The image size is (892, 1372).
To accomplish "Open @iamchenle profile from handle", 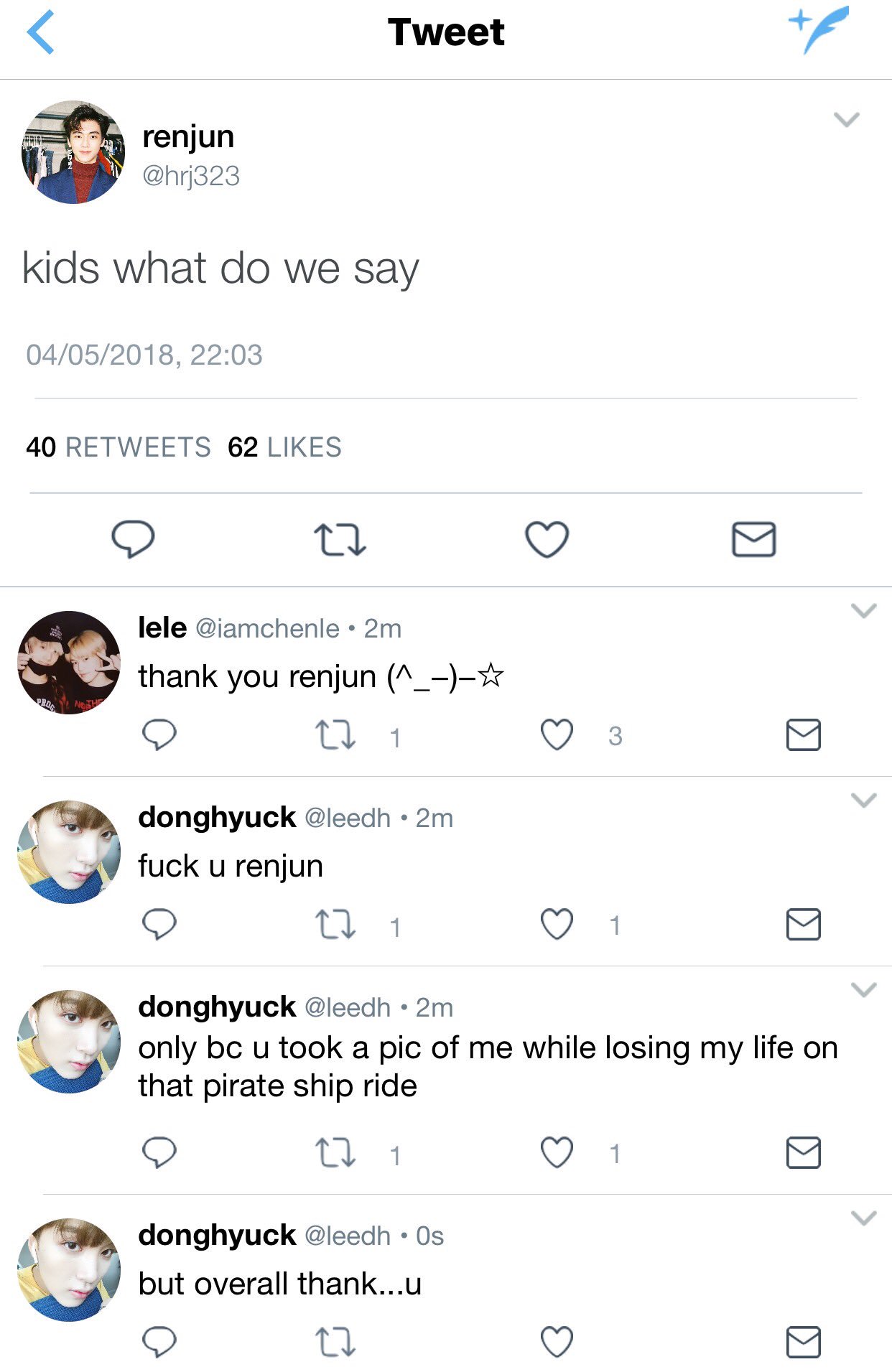I will coord(267,629).
